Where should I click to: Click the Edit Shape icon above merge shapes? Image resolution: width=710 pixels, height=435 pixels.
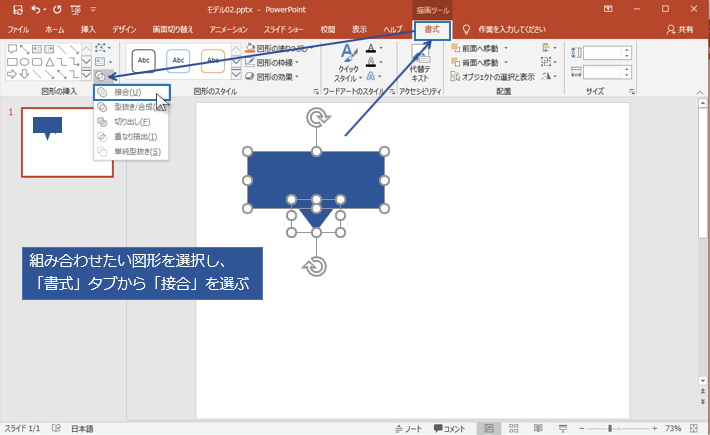tap(101, 48)
